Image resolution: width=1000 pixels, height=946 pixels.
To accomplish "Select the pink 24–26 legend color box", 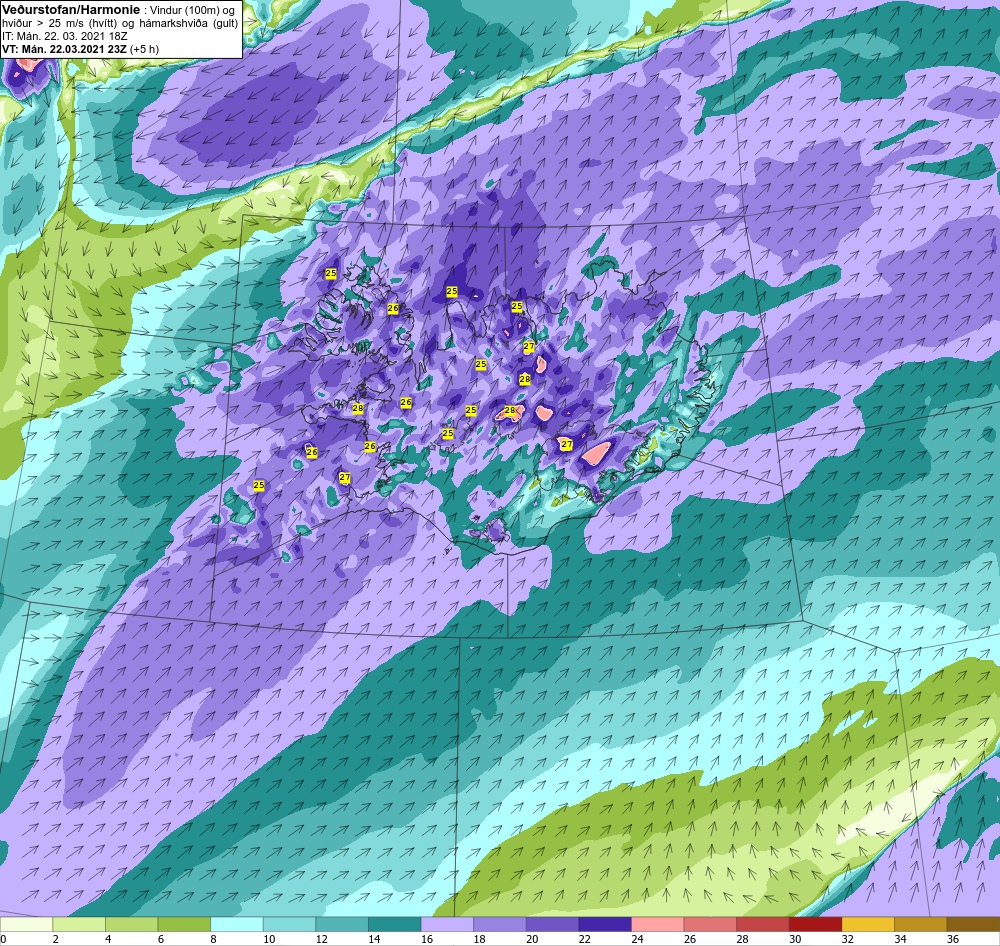I will click(658, 924).
